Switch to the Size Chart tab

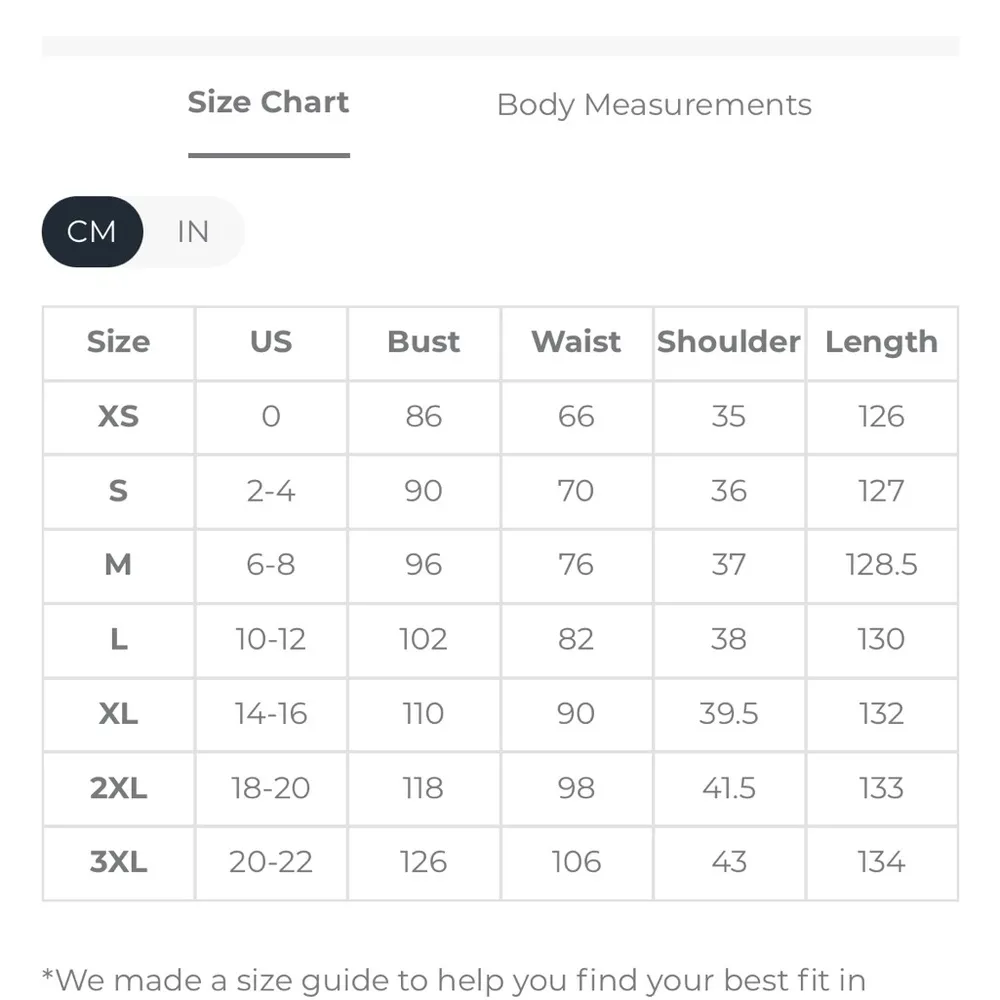point(268,103)
